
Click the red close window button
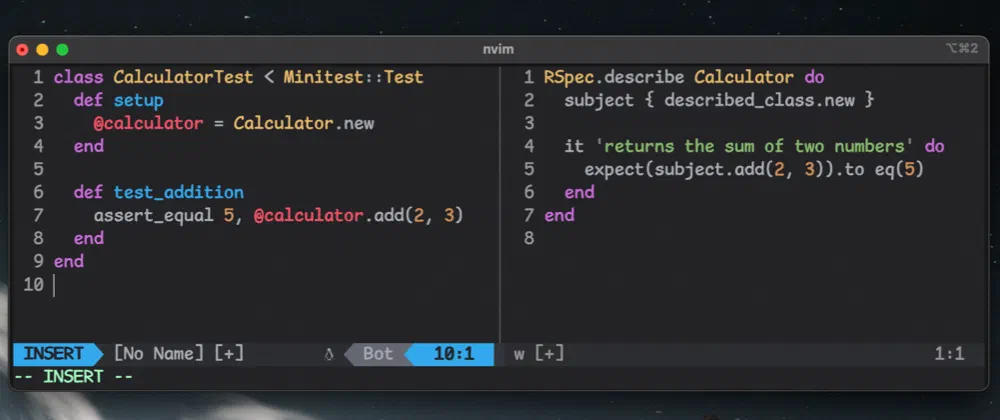click(22, 50)
